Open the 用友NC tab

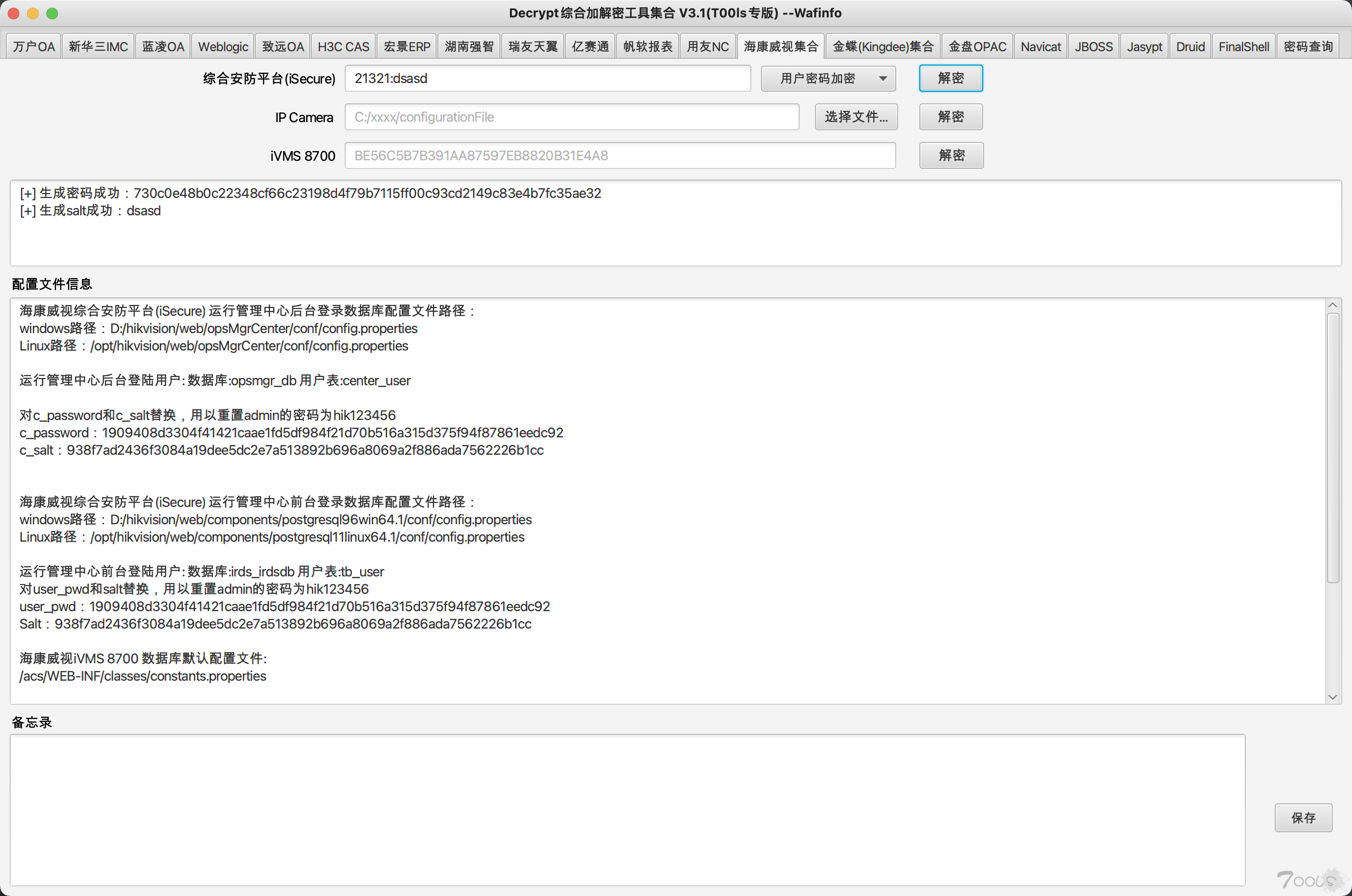(x=707, y=46)
